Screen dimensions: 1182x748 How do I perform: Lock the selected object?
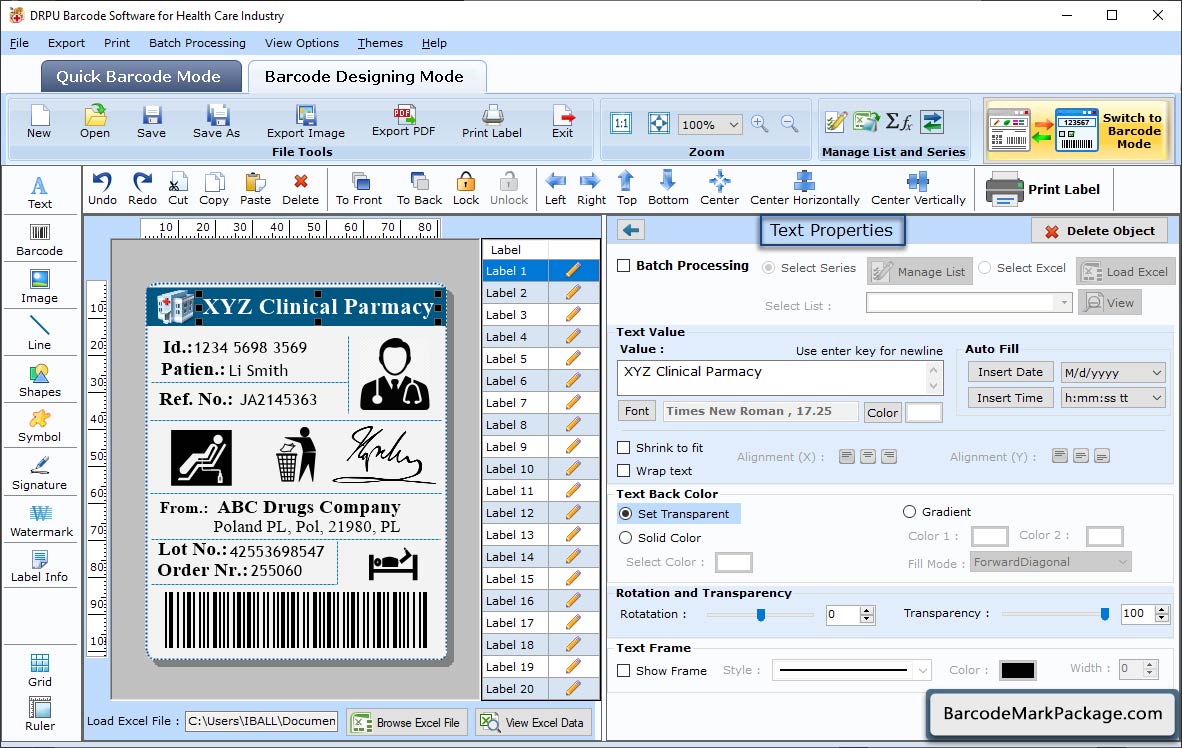coord(466,189)
